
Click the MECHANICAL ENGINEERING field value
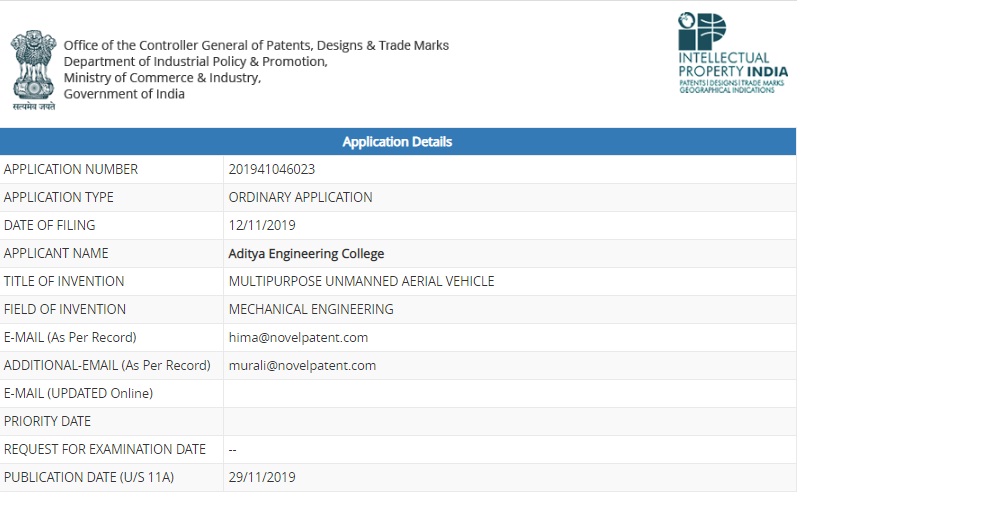pyautogui.click(x=311, y=310)
